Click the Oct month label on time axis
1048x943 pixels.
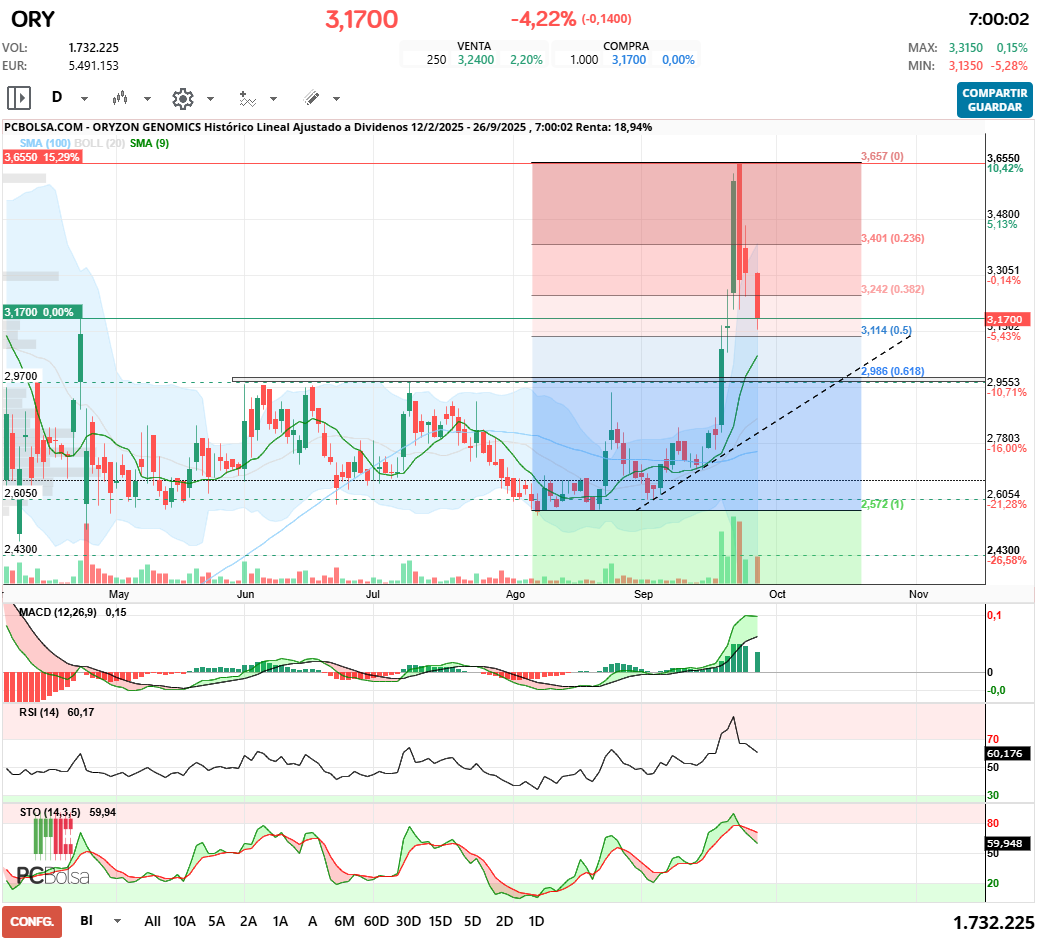tap(777, 594)
